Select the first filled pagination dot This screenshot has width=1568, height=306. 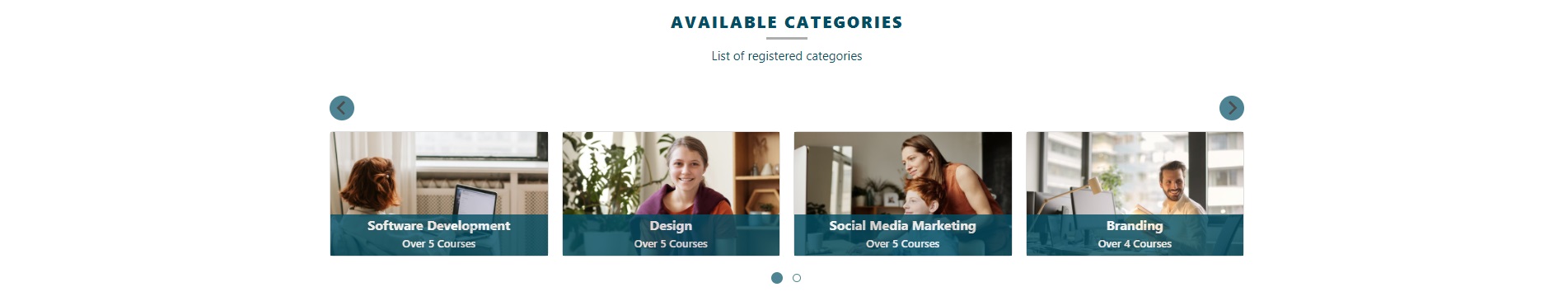(776, 278)
